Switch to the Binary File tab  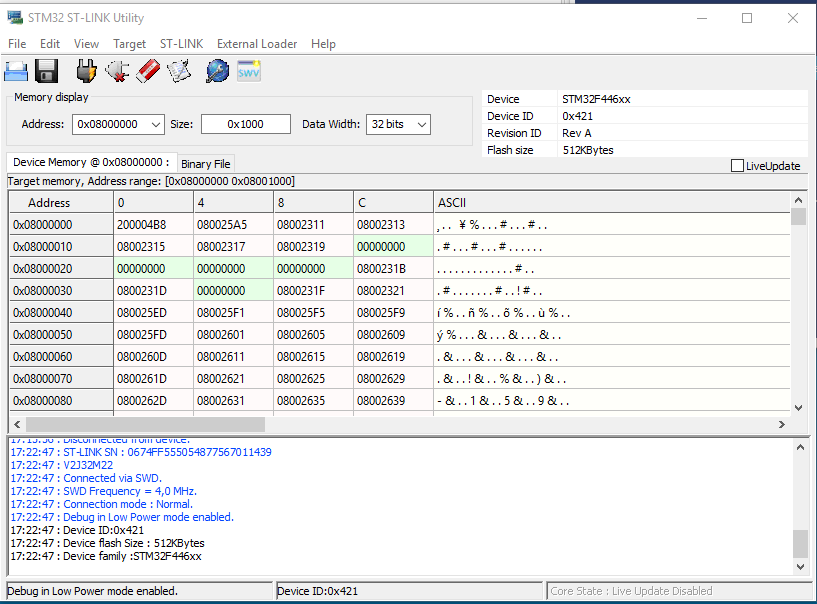(205, 164)
